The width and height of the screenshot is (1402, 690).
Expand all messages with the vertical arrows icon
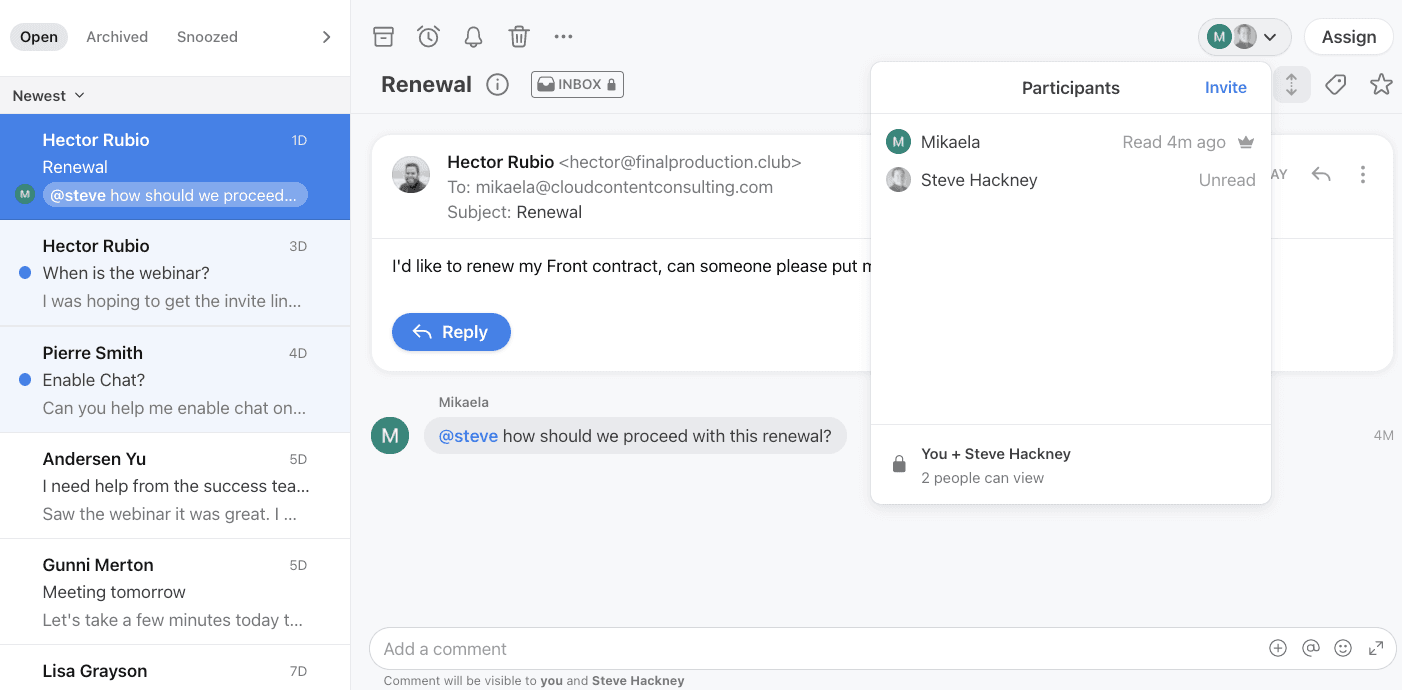pyautogui.click(x=1291, y=85)
